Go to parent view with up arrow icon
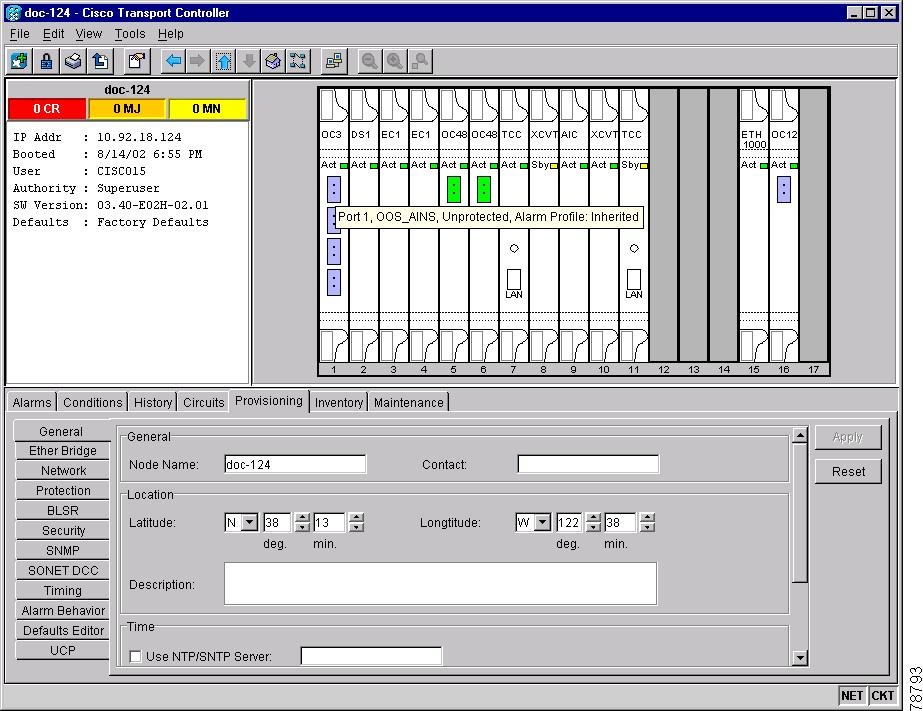 [x=224, y=61]
